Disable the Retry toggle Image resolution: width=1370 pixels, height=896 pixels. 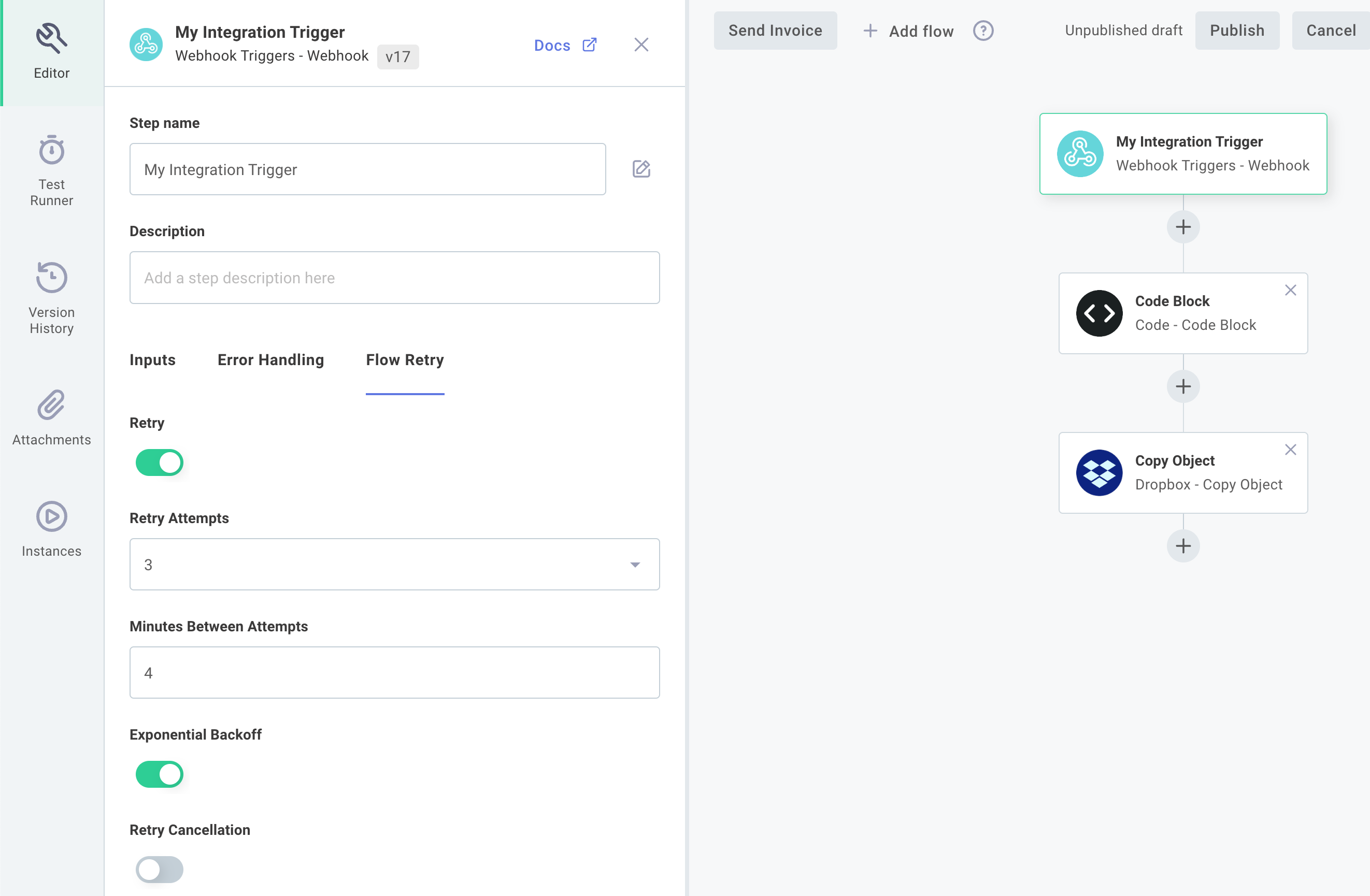click(160, 463)
